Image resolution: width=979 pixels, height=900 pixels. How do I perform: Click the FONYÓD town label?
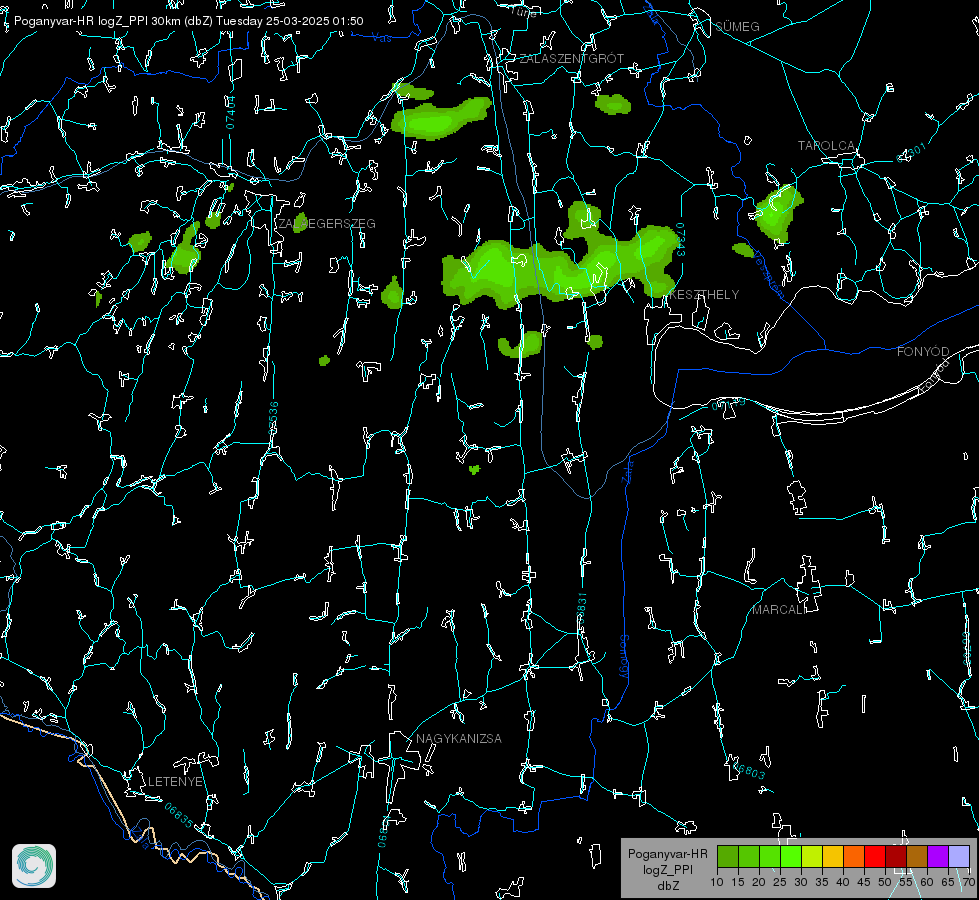[x=923, y=352]
